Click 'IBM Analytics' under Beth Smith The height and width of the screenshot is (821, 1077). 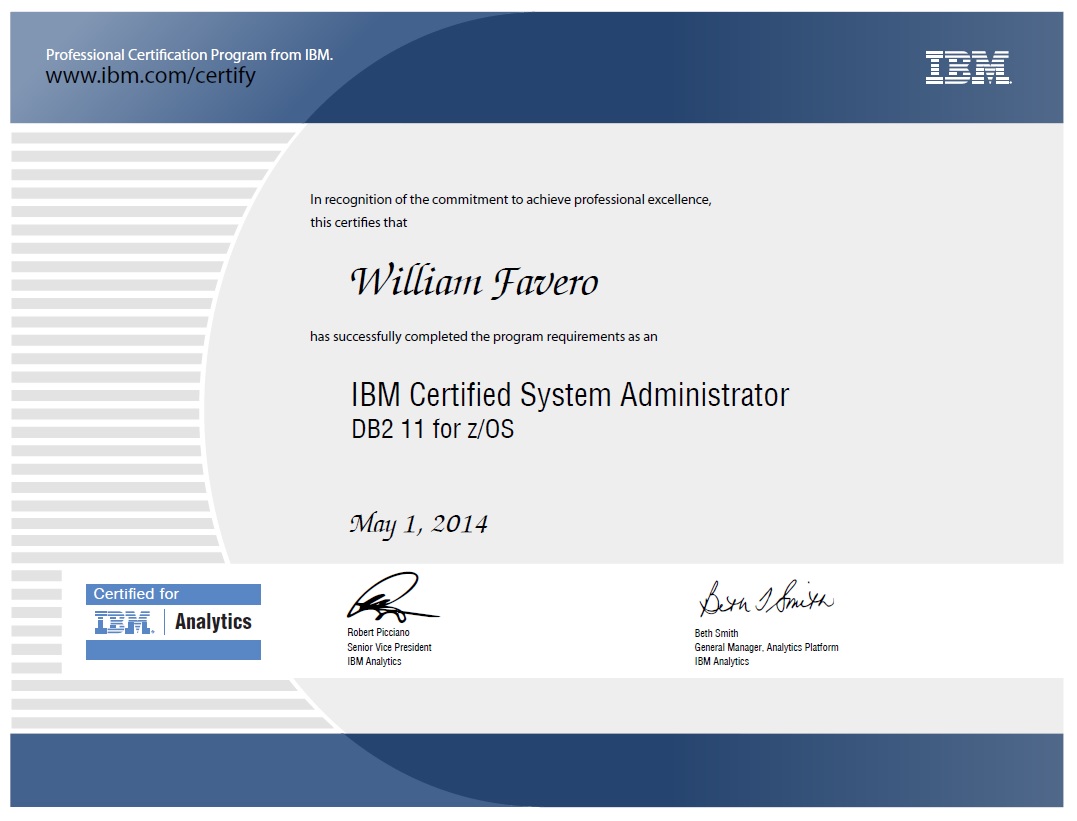tap(721, 662)
